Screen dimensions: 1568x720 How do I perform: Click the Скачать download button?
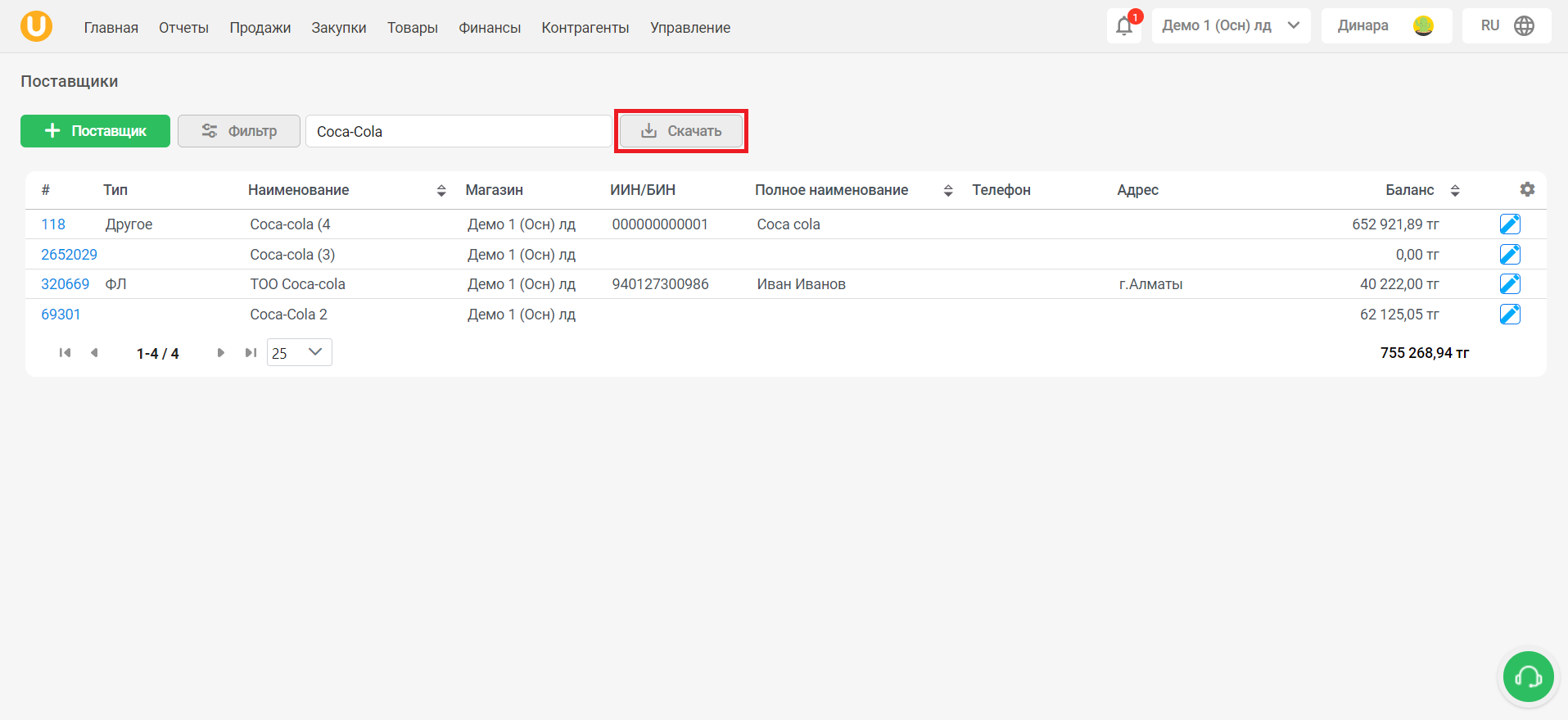click(681, 131)
